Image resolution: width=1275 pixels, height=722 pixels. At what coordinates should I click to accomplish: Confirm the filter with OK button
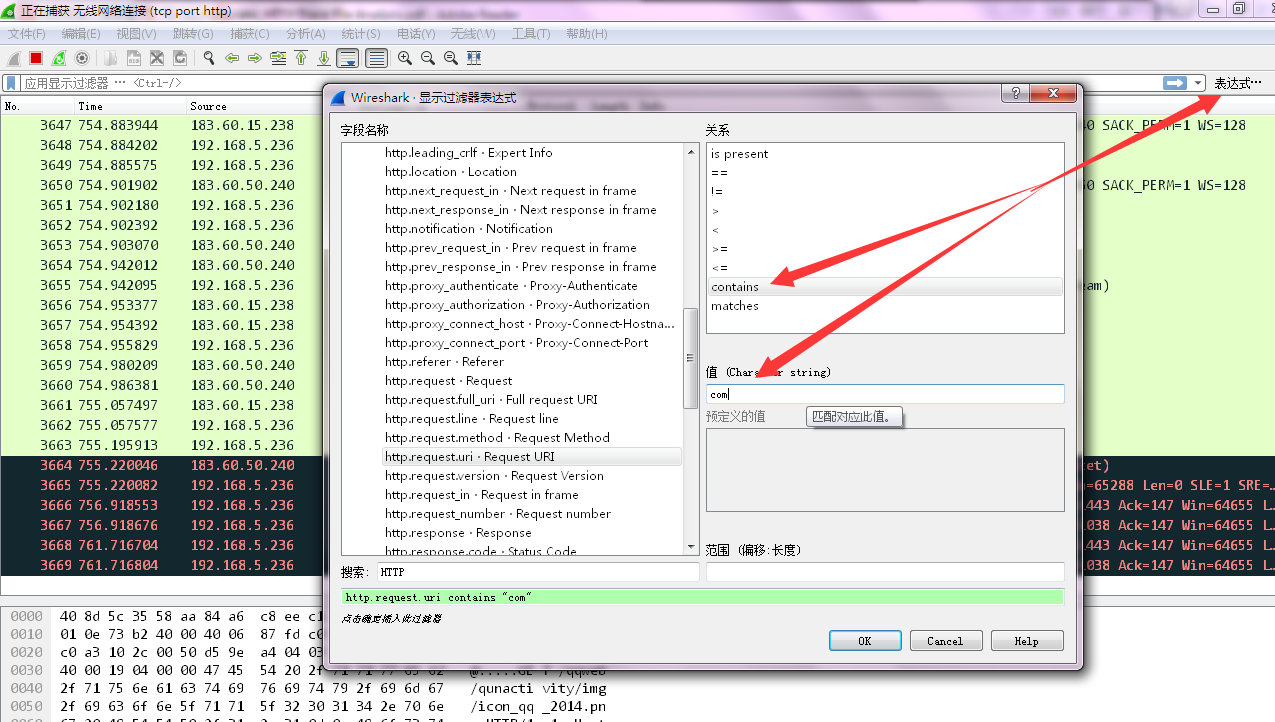pos(865,641)
